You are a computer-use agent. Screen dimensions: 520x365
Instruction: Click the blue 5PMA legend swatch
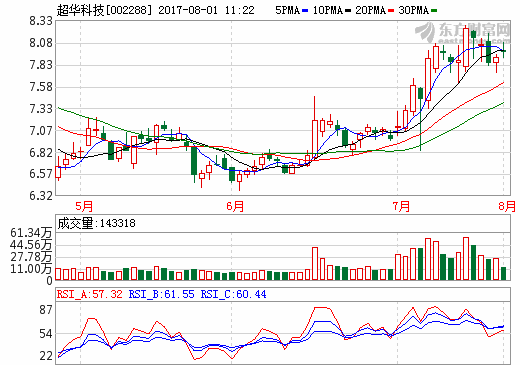[305, 11]
